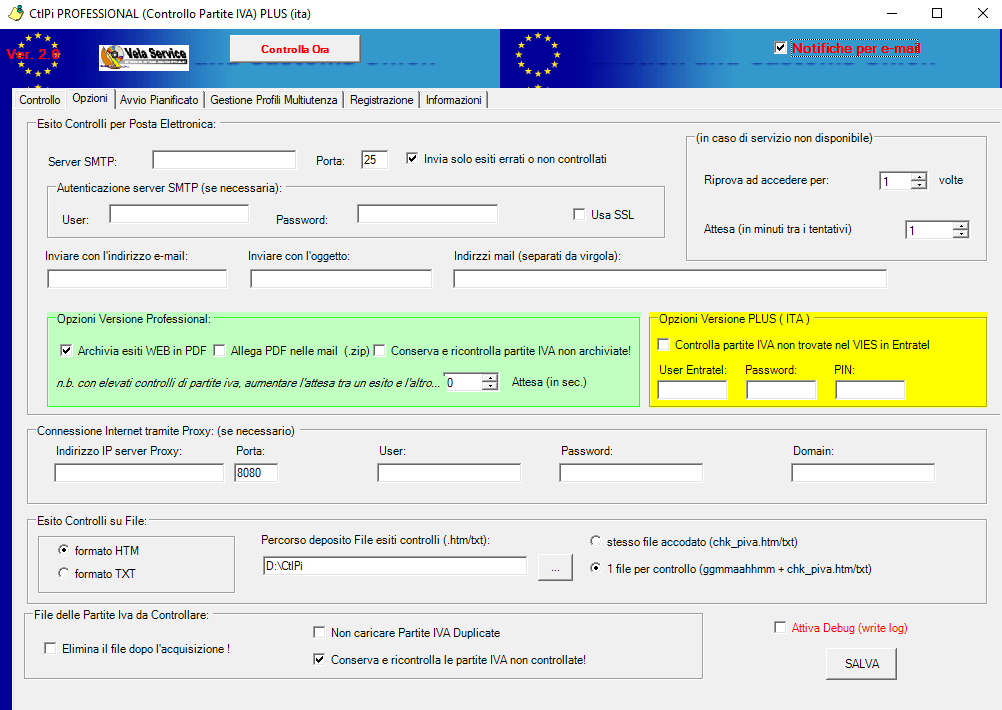Enable Attiva Debug (write log)
The height and width of the screenshot is (710, 1002).
click(780, 628)
